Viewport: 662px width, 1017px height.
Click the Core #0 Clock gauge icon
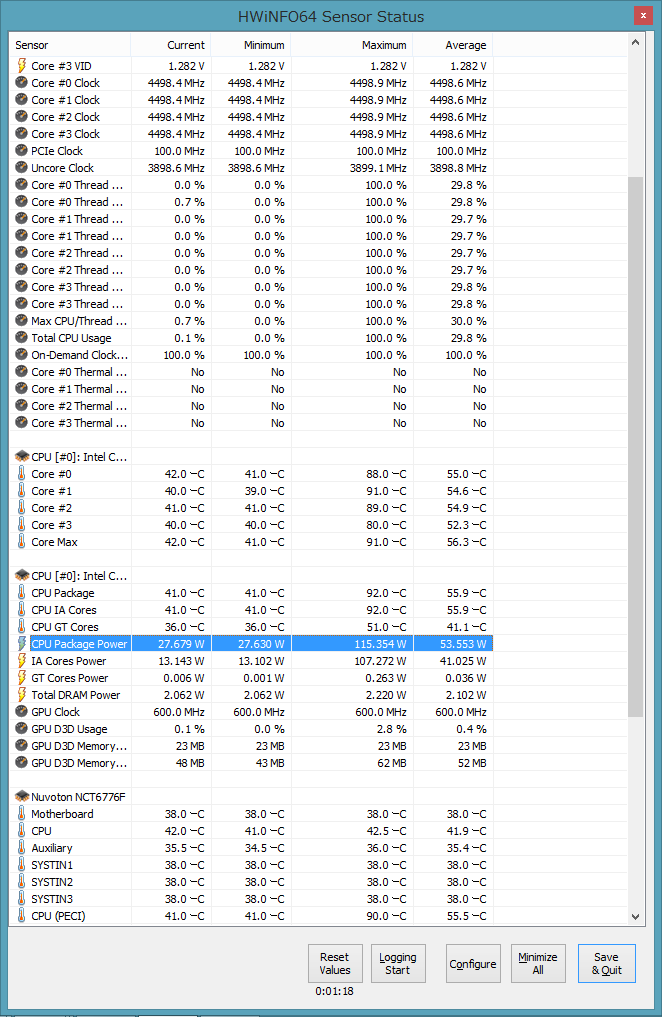pyautogui.click(x=21, y=82)
